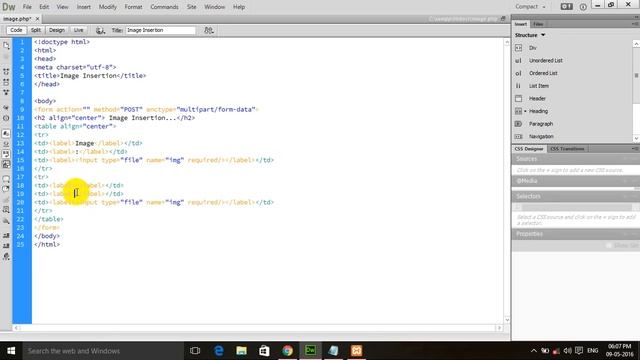640x360 pixels.
Task: Click the Move or Convert CSS icon
Action: pos(6,221)
